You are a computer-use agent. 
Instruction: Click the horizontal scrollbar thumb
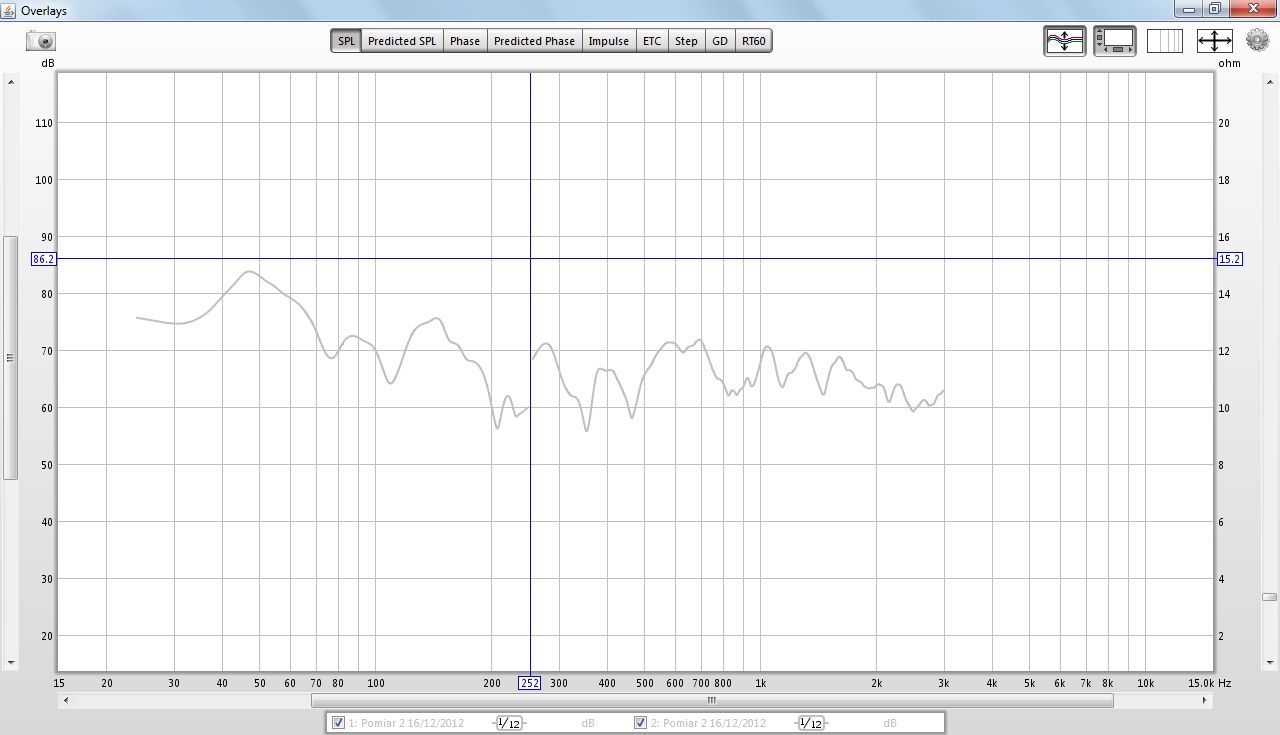click(712, 700)
